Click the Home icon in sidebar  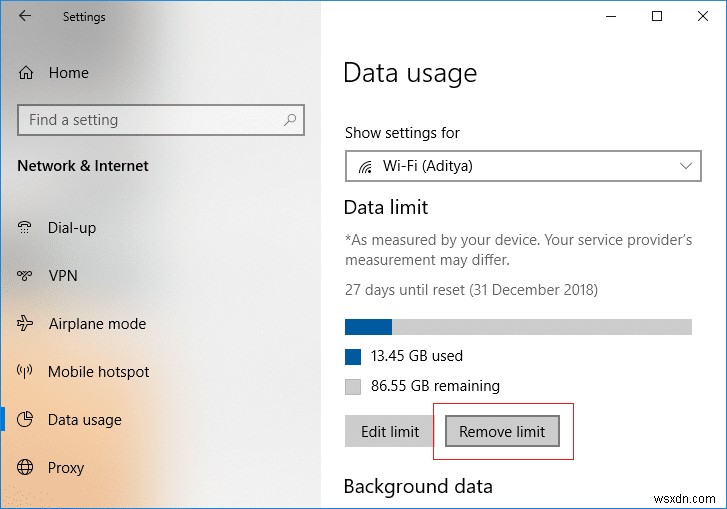[x=26, y=73]
